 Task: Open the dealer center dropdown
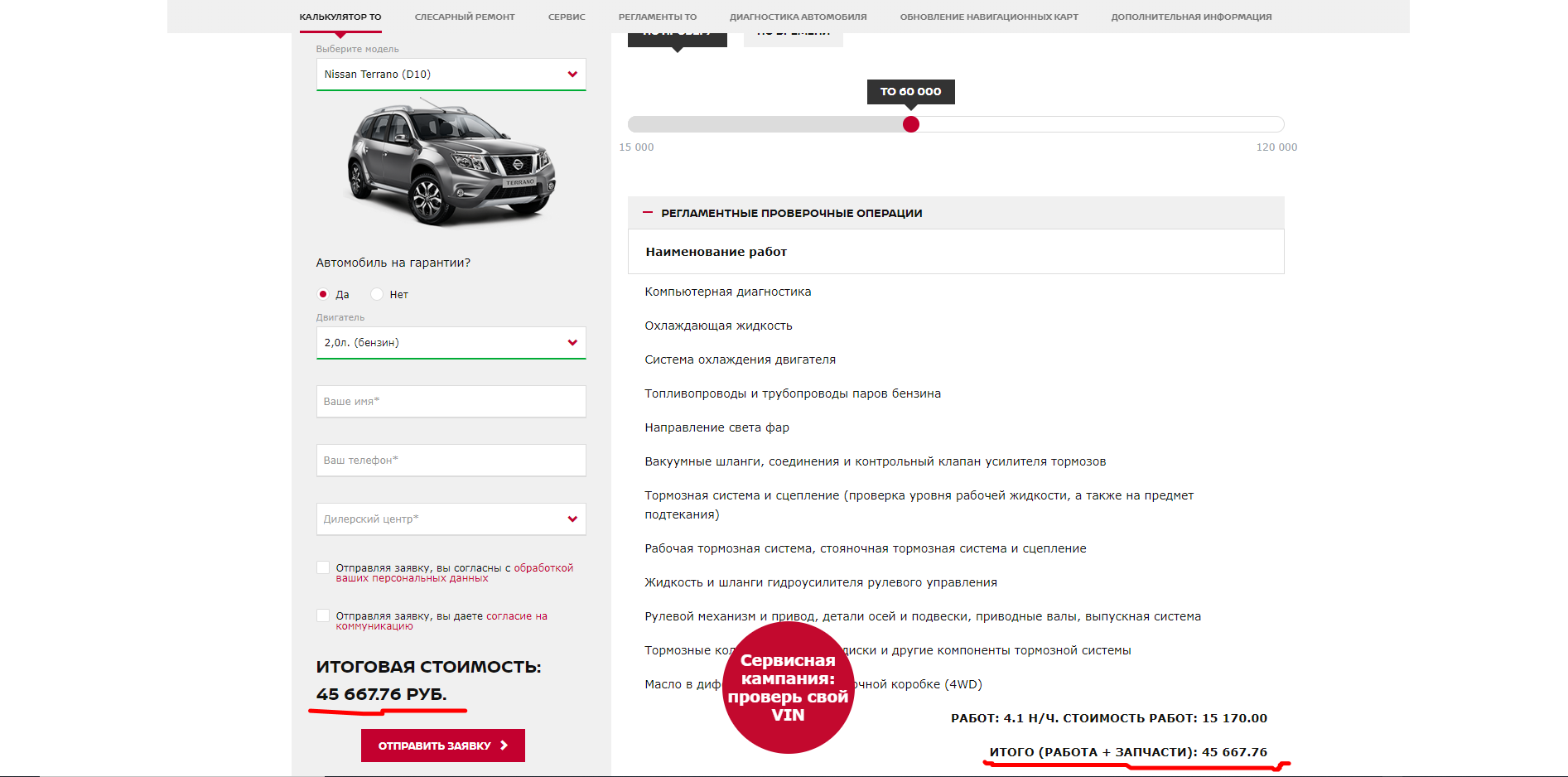pyautogui.click(x=451, y=519)
